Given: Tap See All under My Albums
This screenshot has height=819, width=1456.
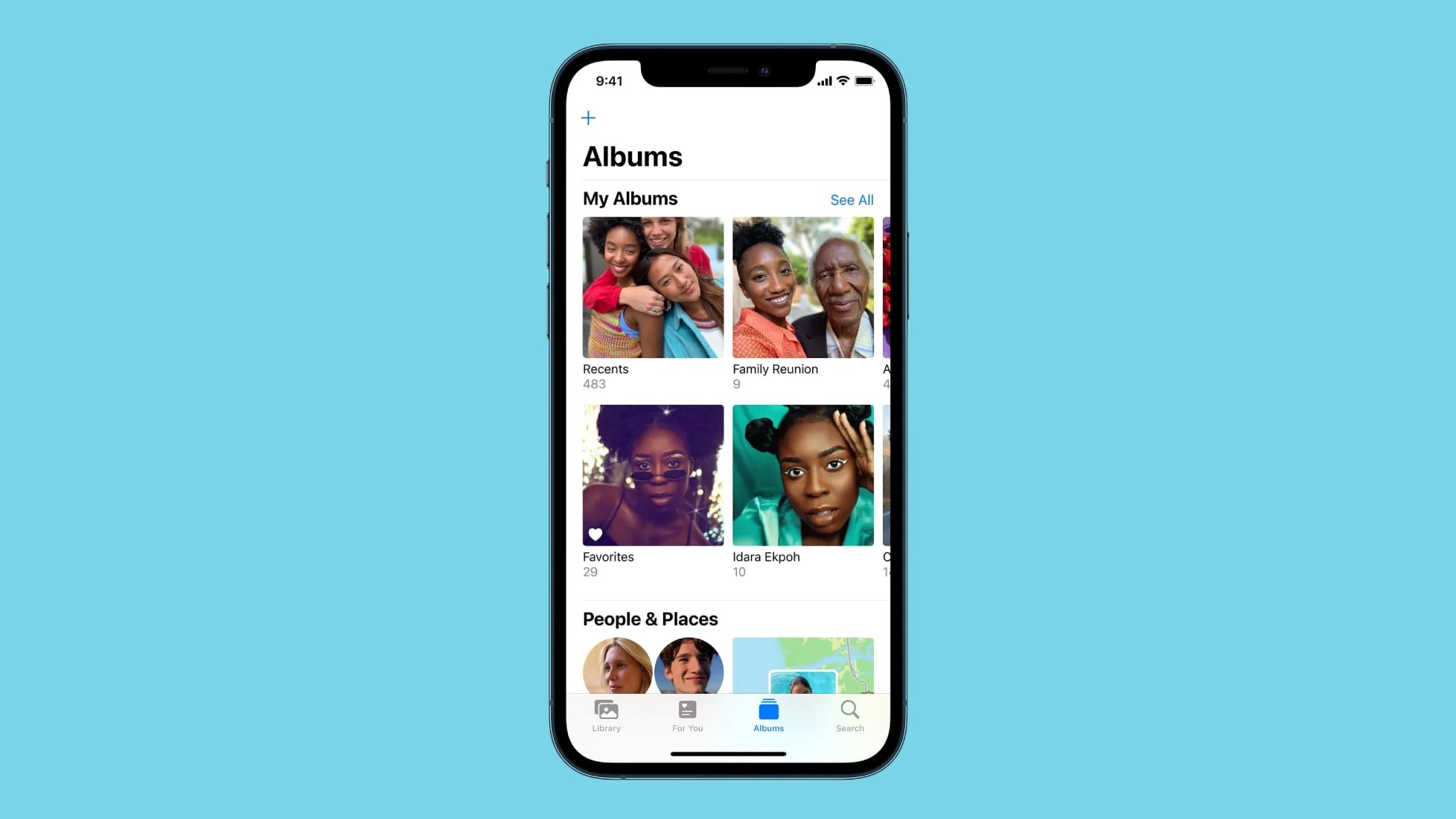Looking at the screenshot, I should 851,199.
